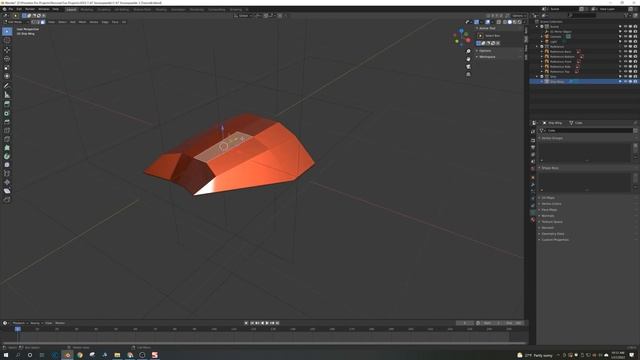Screen dimensions: 640x360
Task: Click the End frame field in timeline
Action: point(514,323)
